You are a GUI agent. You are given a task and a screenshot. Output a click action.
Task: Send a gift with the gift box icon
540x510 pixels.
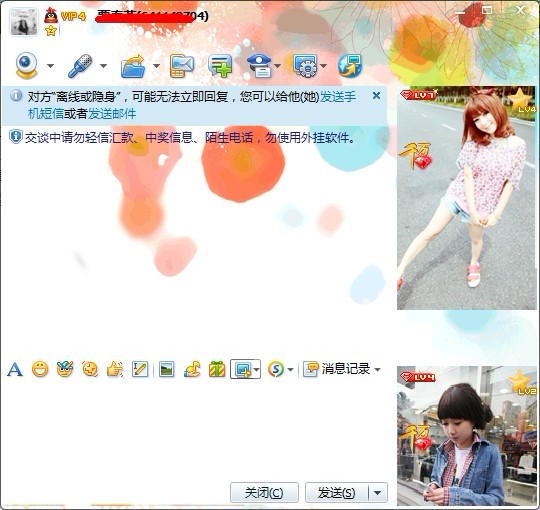coord(217,369)
